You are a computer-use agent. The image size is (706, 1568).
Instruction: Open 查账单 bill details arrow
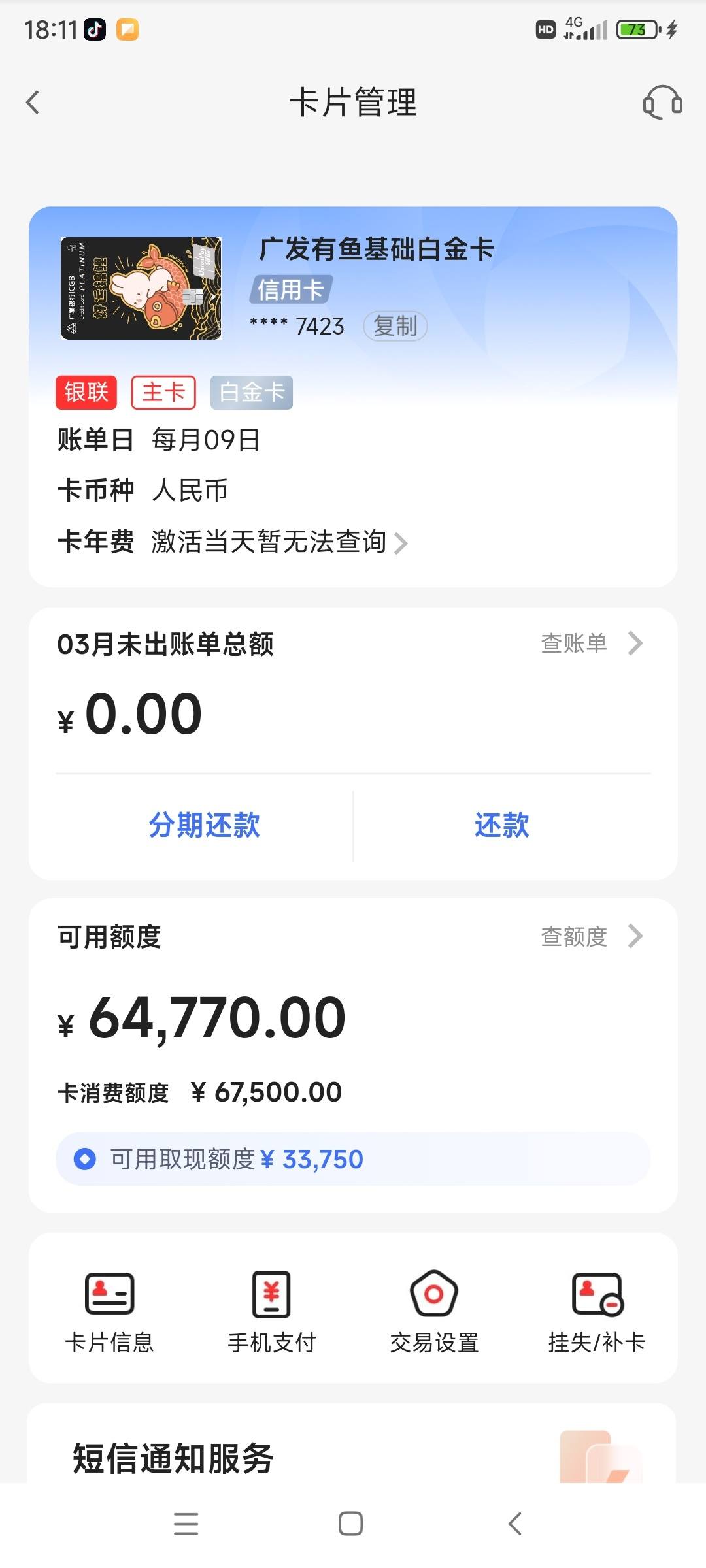[x=635, y=644]
